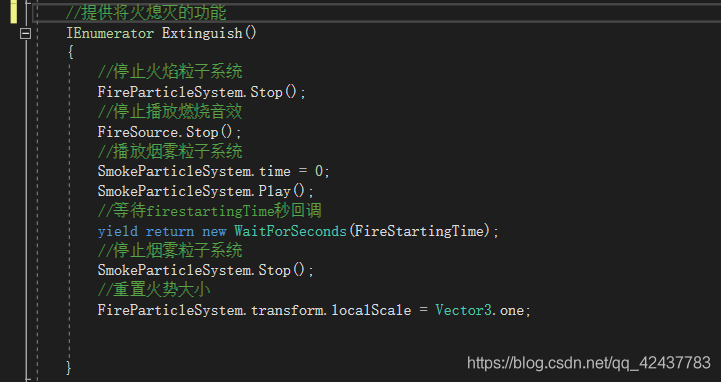721x382 pixels.
Task: Click the closing curly brace of Extinguish
Action: tap(69, 368)
